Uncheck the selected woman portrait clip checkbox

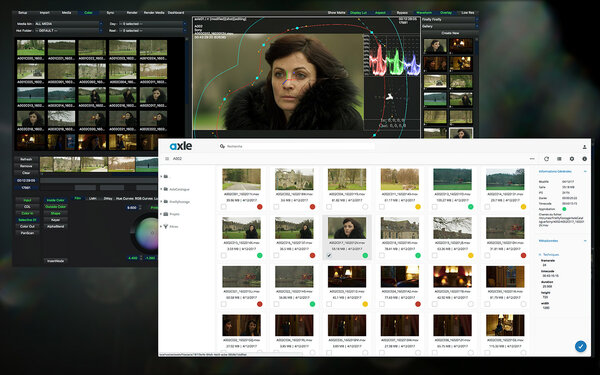tap(329, 255)
